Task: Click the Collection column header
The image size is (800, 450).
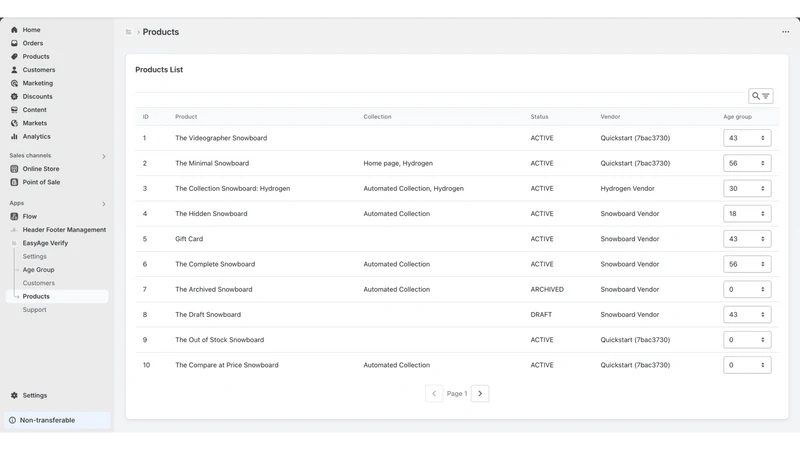Action: (377, 116)
